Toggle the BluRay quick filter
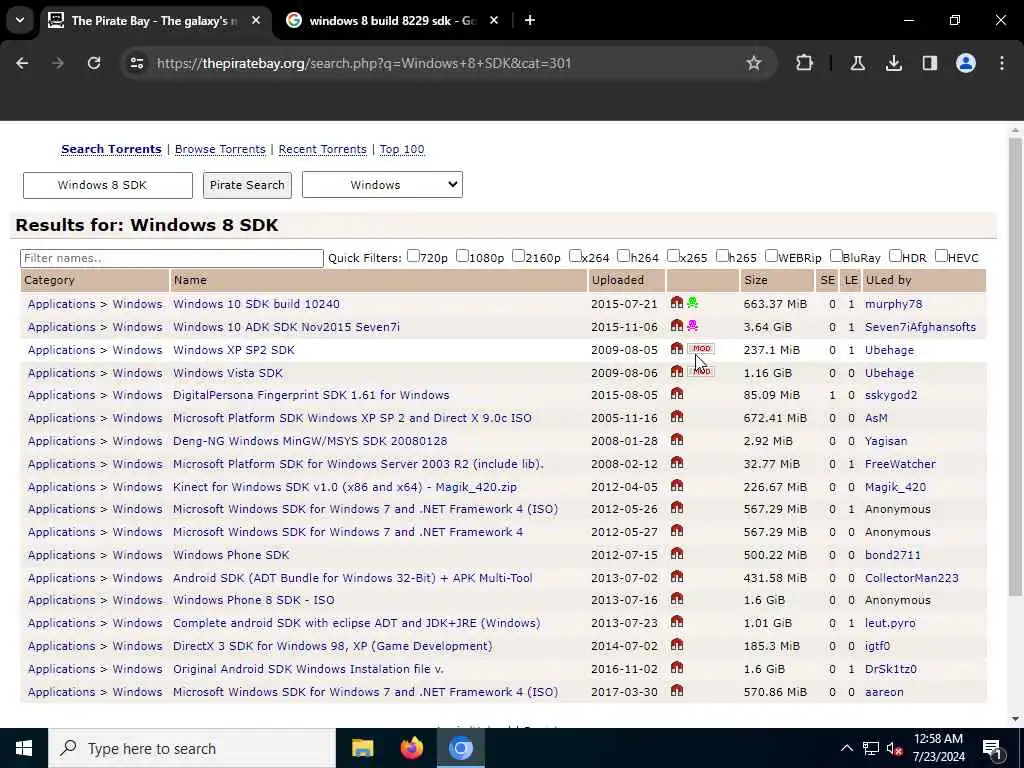The width and height of the screenshot is (1024, 768). 836,255
